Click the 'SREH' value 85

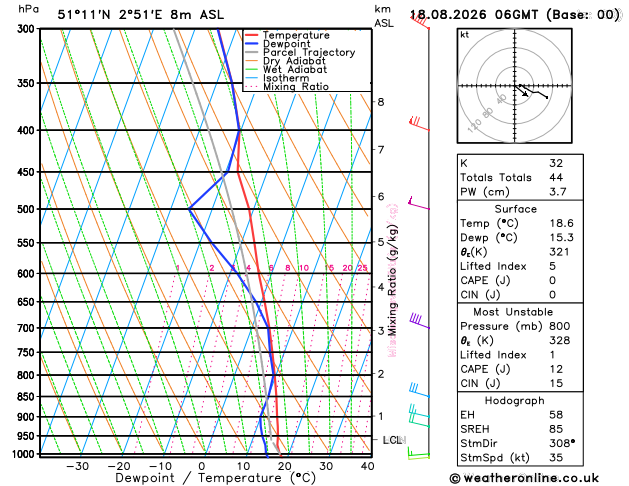pos(556,429)
